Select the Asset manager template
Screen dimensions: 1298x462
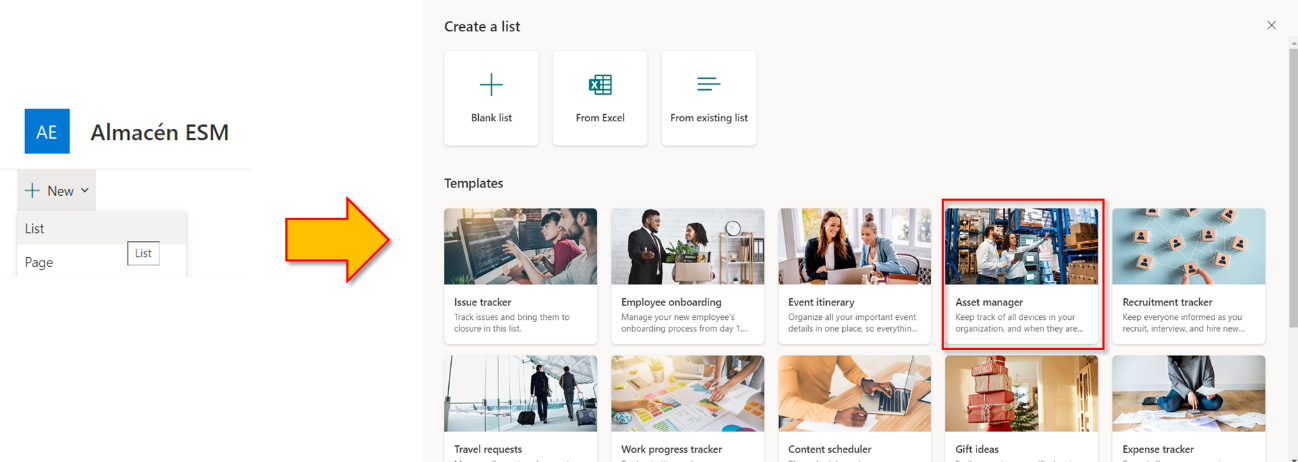click(x=1021, y=276)
